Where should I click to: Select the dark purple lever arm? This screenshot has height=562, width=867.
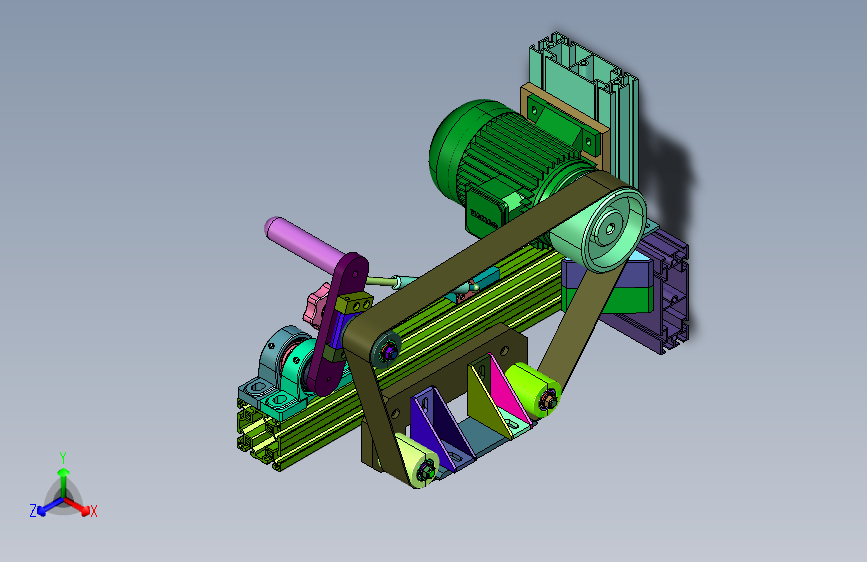point(337,324)
